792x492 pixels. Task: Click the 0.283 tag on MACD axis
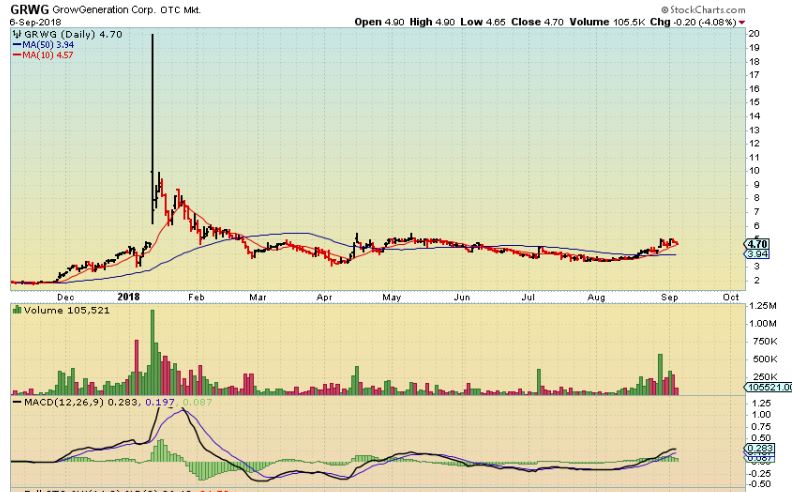759,449
